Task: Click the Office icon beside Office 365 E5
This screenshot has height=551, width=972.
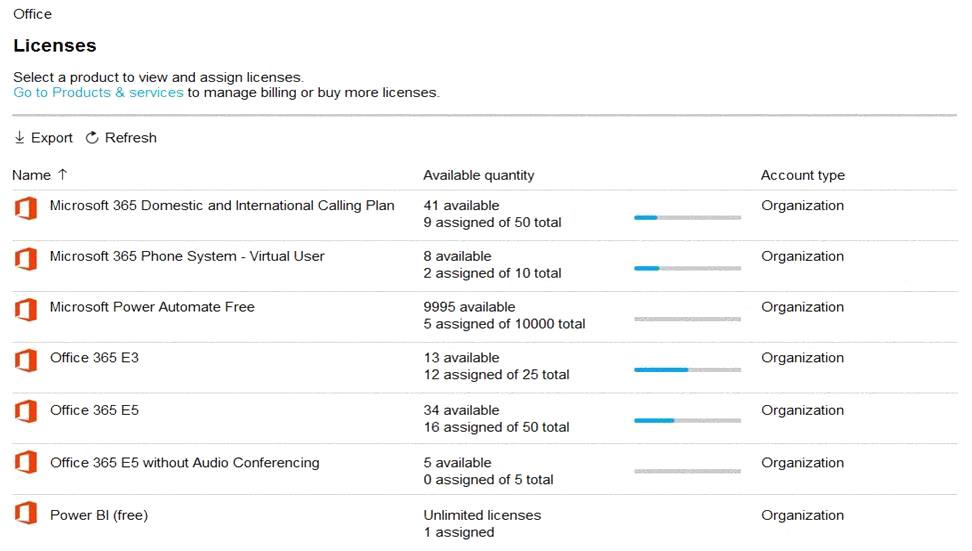Action: click(x=25, y=412)
